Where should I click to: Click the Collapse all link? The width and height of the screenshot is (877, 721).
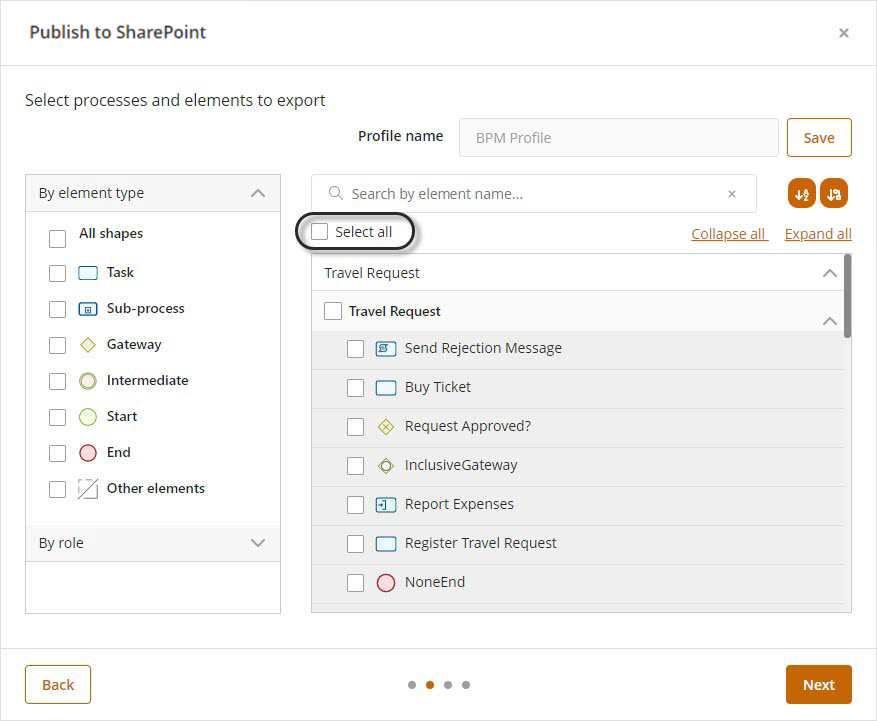(x=728, y=234)
